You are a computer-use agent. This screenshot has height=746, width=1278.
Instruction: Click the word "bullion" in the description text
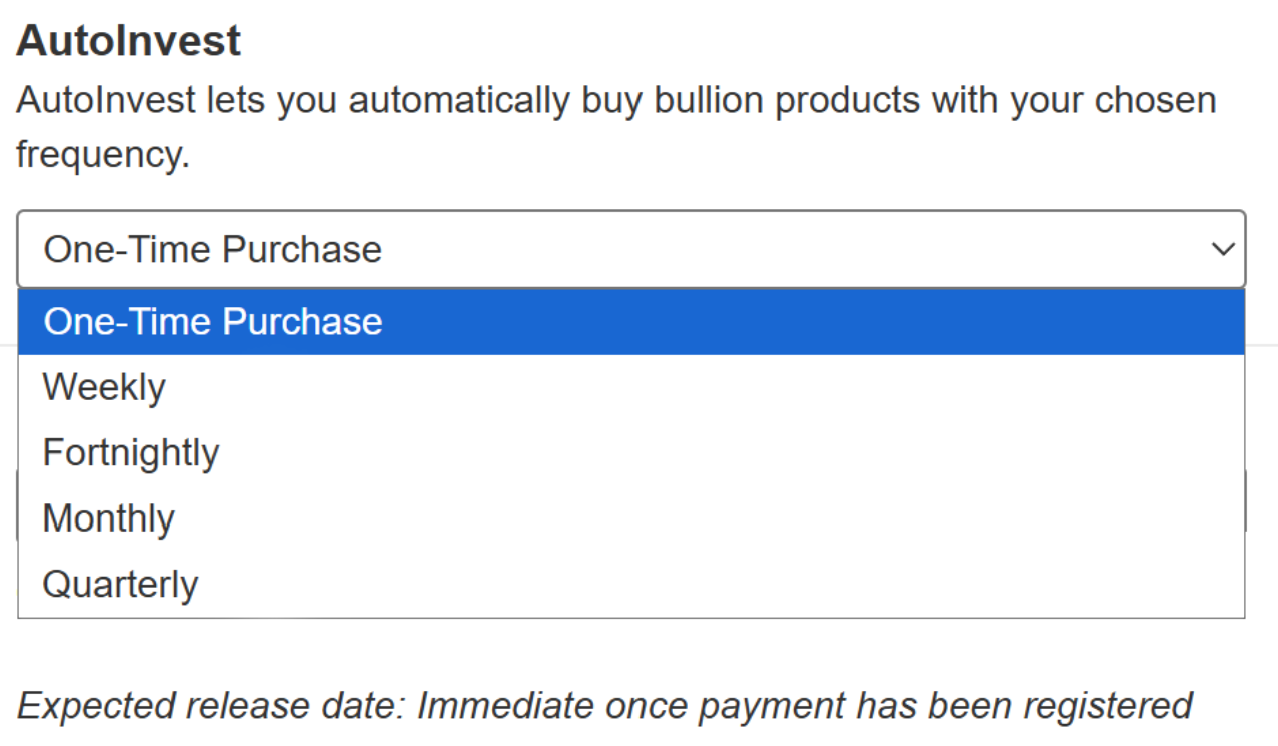pyautogui.click(x=706, y=101)
